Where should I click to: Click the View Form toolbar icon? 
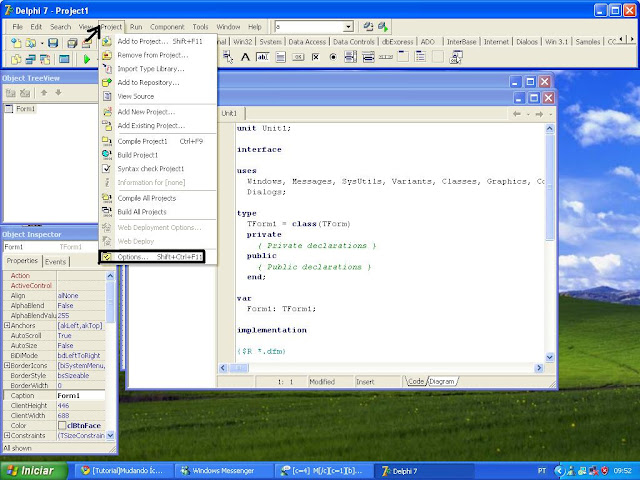31,60
